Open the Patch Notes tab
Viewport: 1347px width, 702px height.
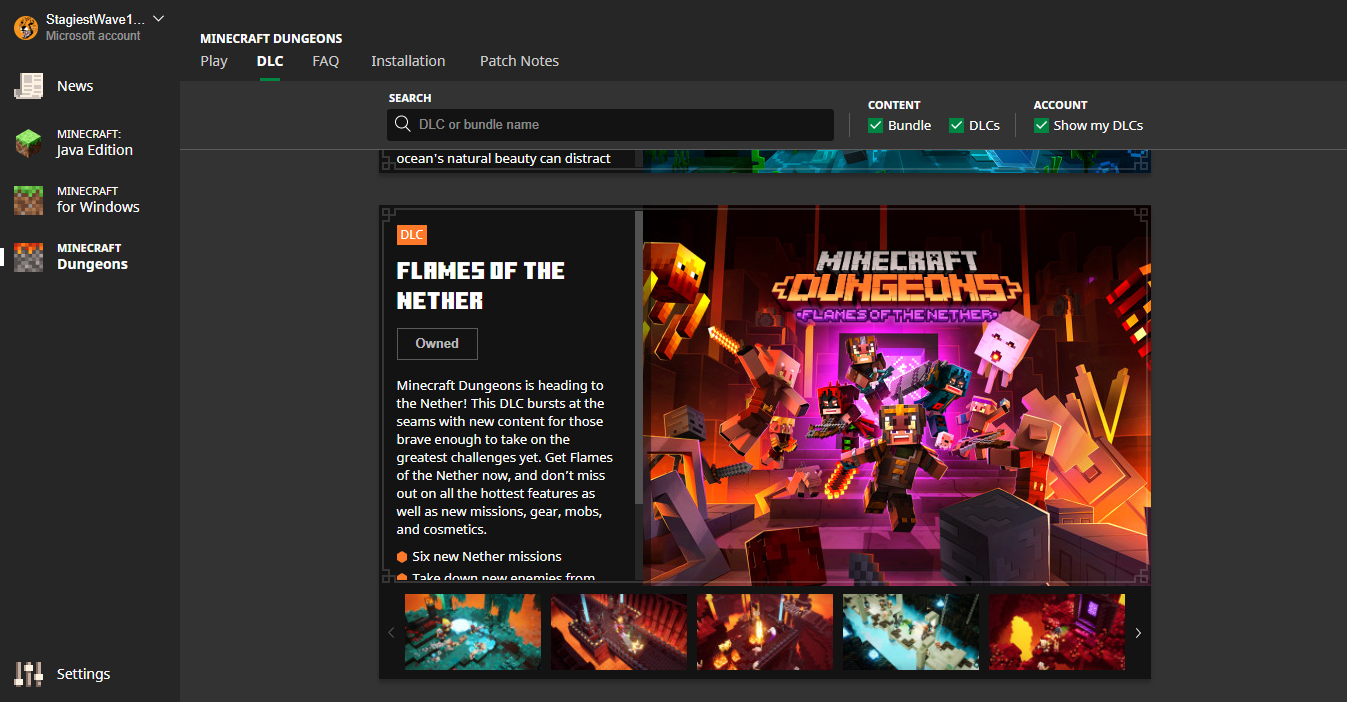click(x=519, y=61)
